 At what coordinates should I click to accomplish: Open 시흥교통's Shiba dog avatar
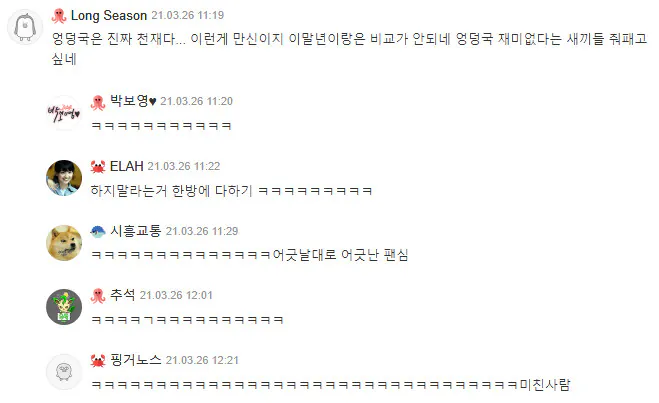coord(64,243)
